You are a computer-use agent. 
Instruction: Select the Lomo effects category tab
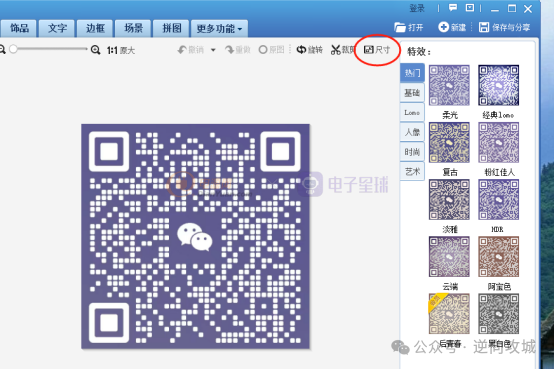click(412, 112)
